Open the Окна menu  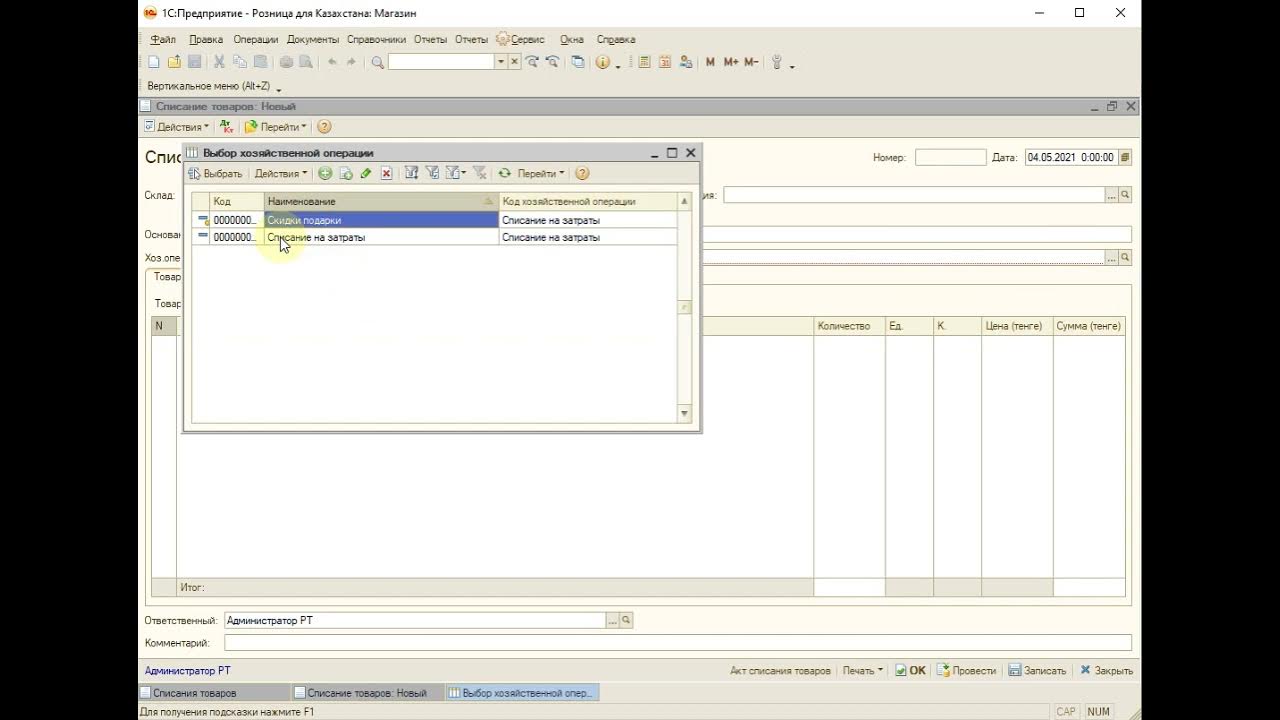[x=572, y=40]
